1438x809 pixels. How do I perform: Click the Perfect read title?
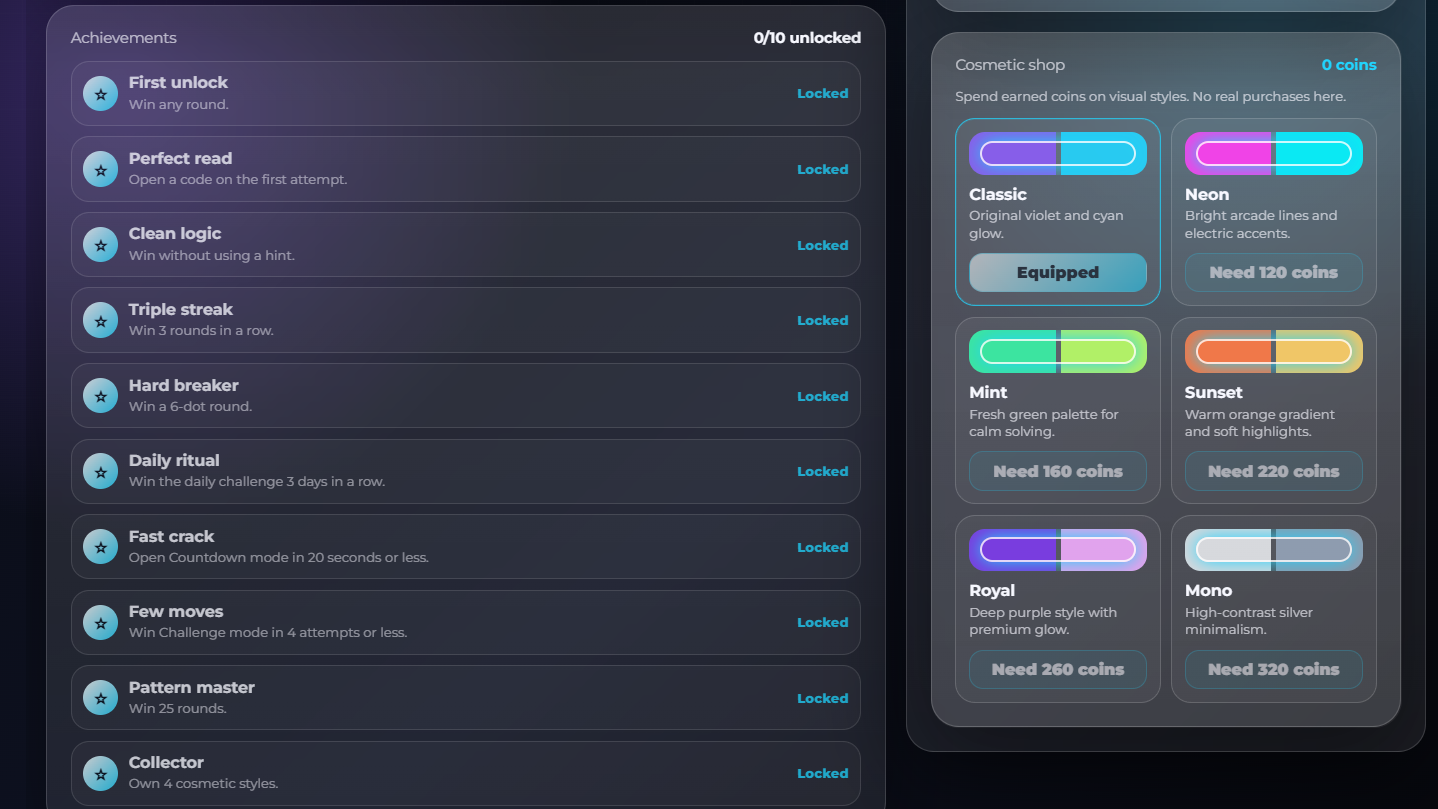[180, 159]
